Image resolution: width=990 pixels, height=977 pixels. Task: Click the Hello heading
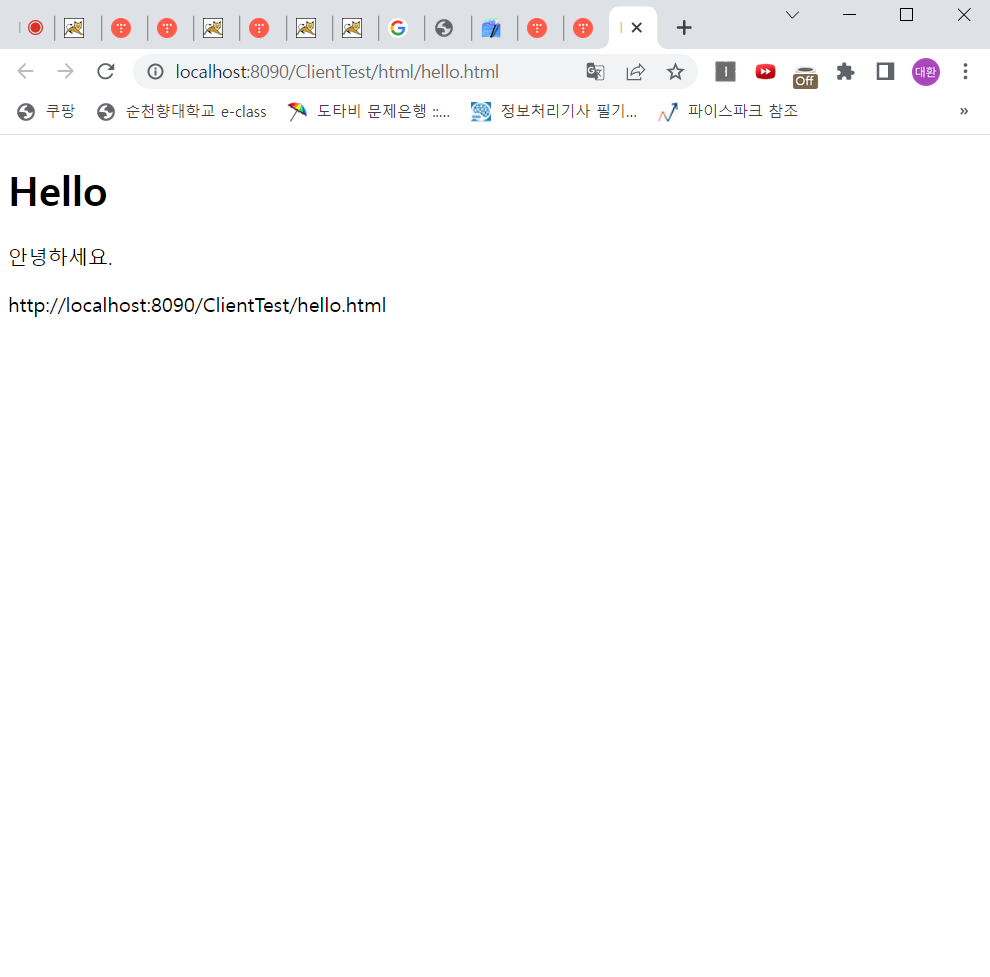click(x=58, y=191)
